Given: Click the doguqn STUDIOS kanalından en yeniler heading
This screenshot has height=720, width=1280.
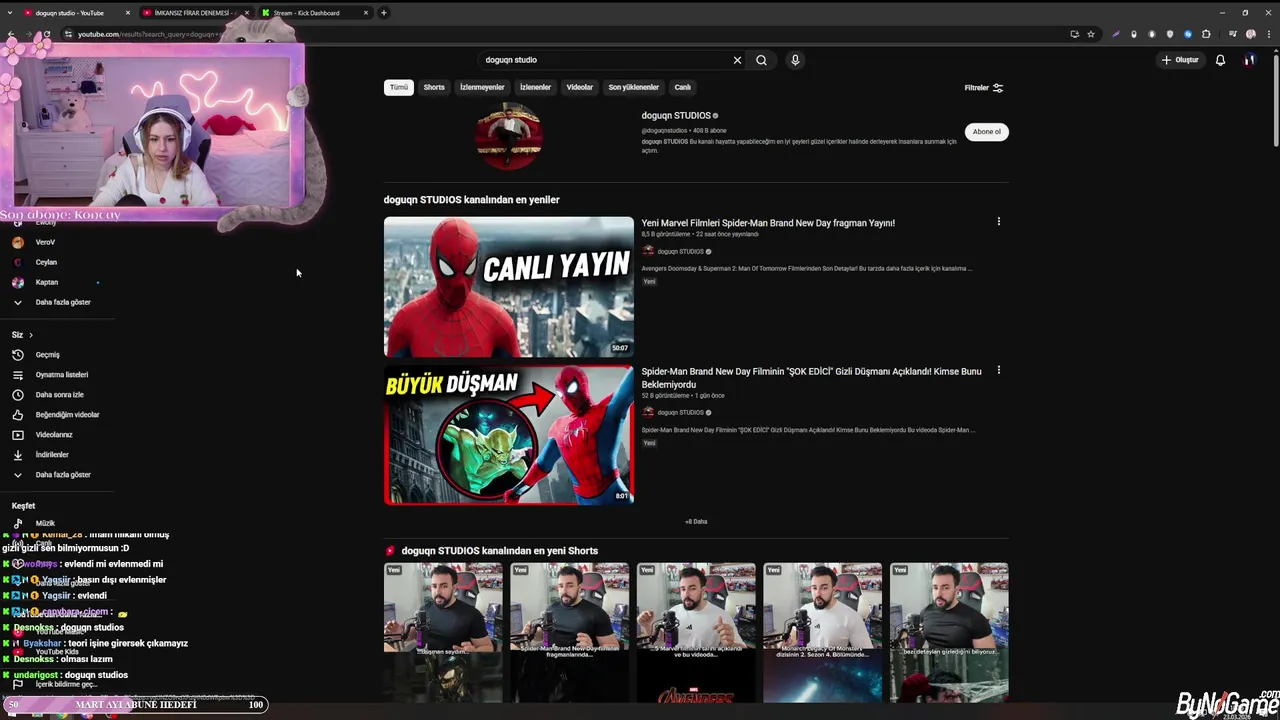Looking at the screenshot, I should coord(472,200).
